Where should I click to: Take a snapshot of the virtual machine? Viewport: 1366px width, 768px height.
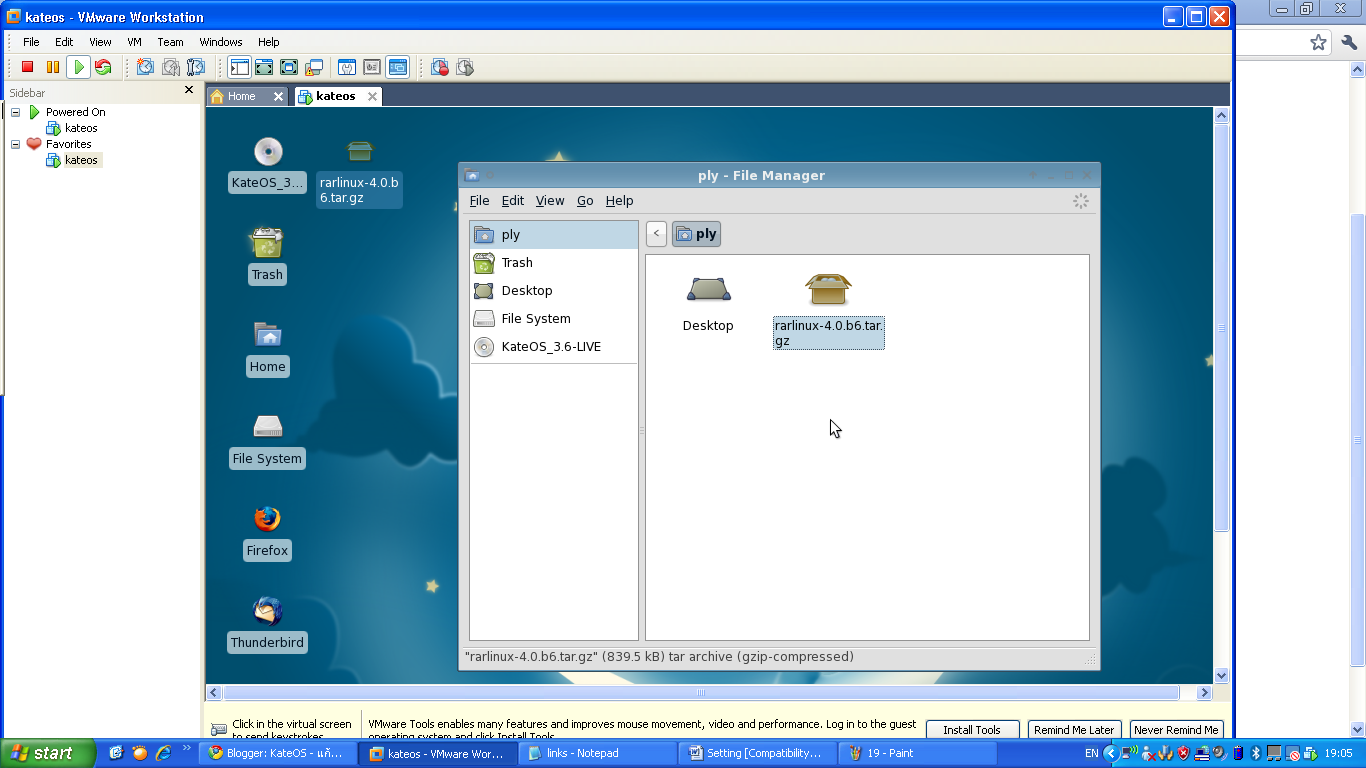[146, 67]
